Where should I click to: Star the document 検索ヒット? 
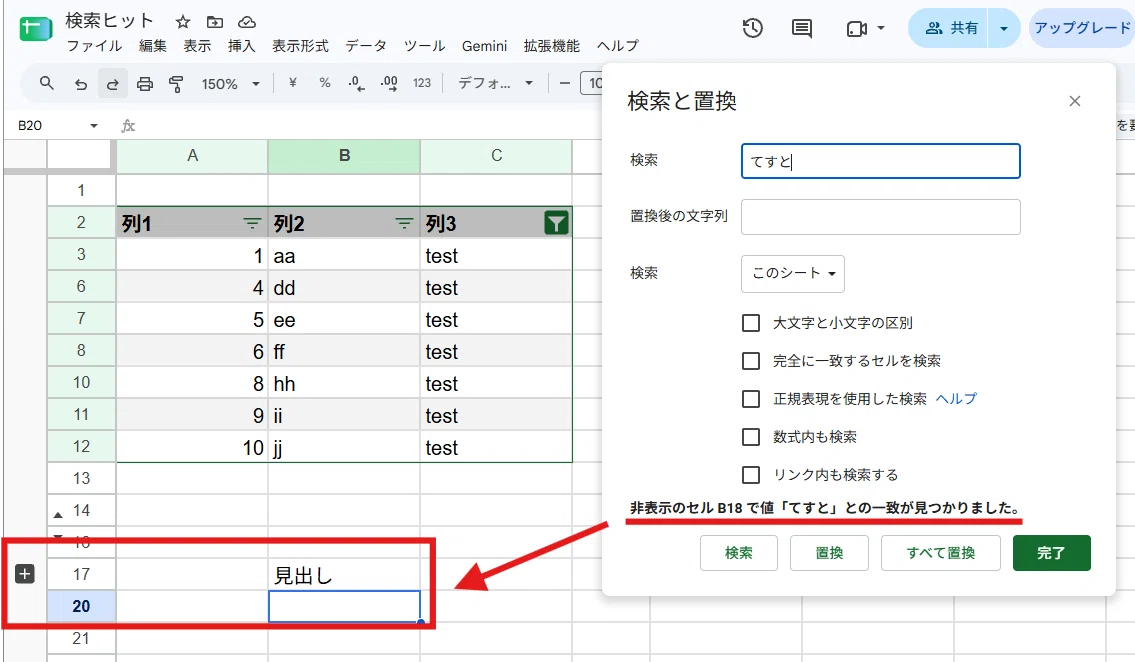tap(183, 22)
